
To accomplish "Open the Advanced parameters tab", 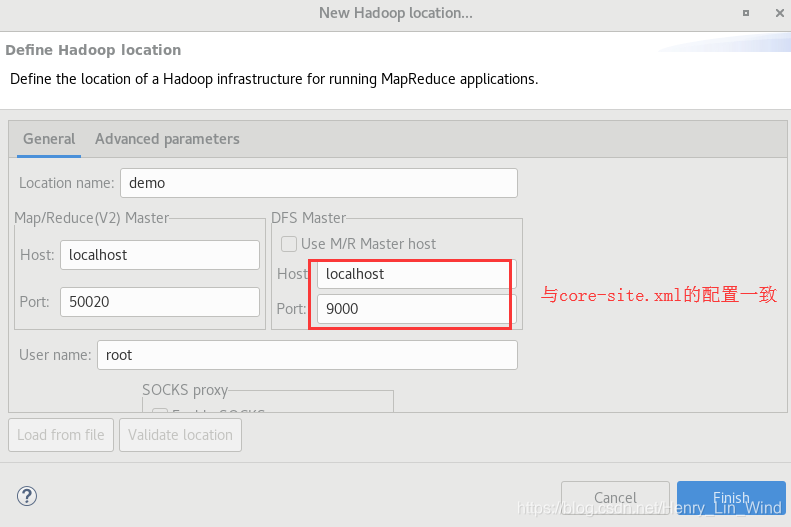I will (x=167, y=139).
